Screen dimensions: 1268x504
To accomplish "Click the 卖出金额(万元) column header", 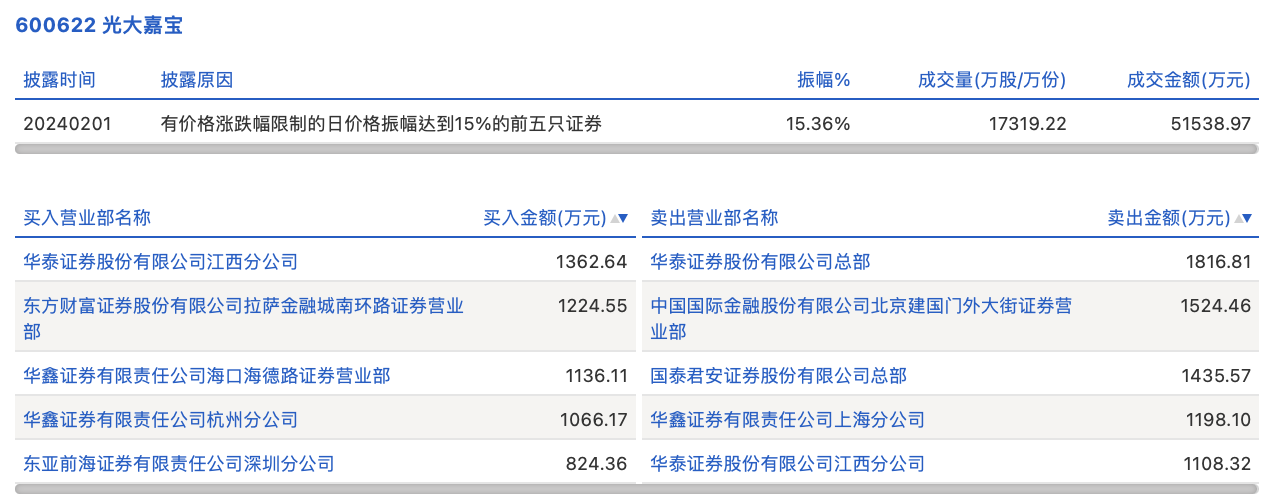I will tap(1168, 218).
